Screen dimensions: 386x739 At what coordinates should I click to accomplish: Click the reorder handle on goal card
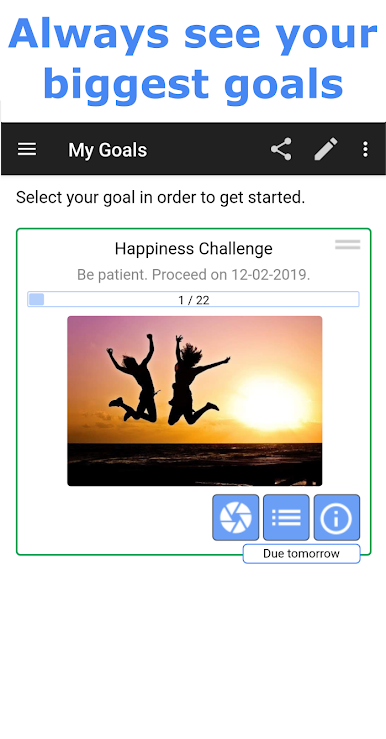click(x=348, y=244)
